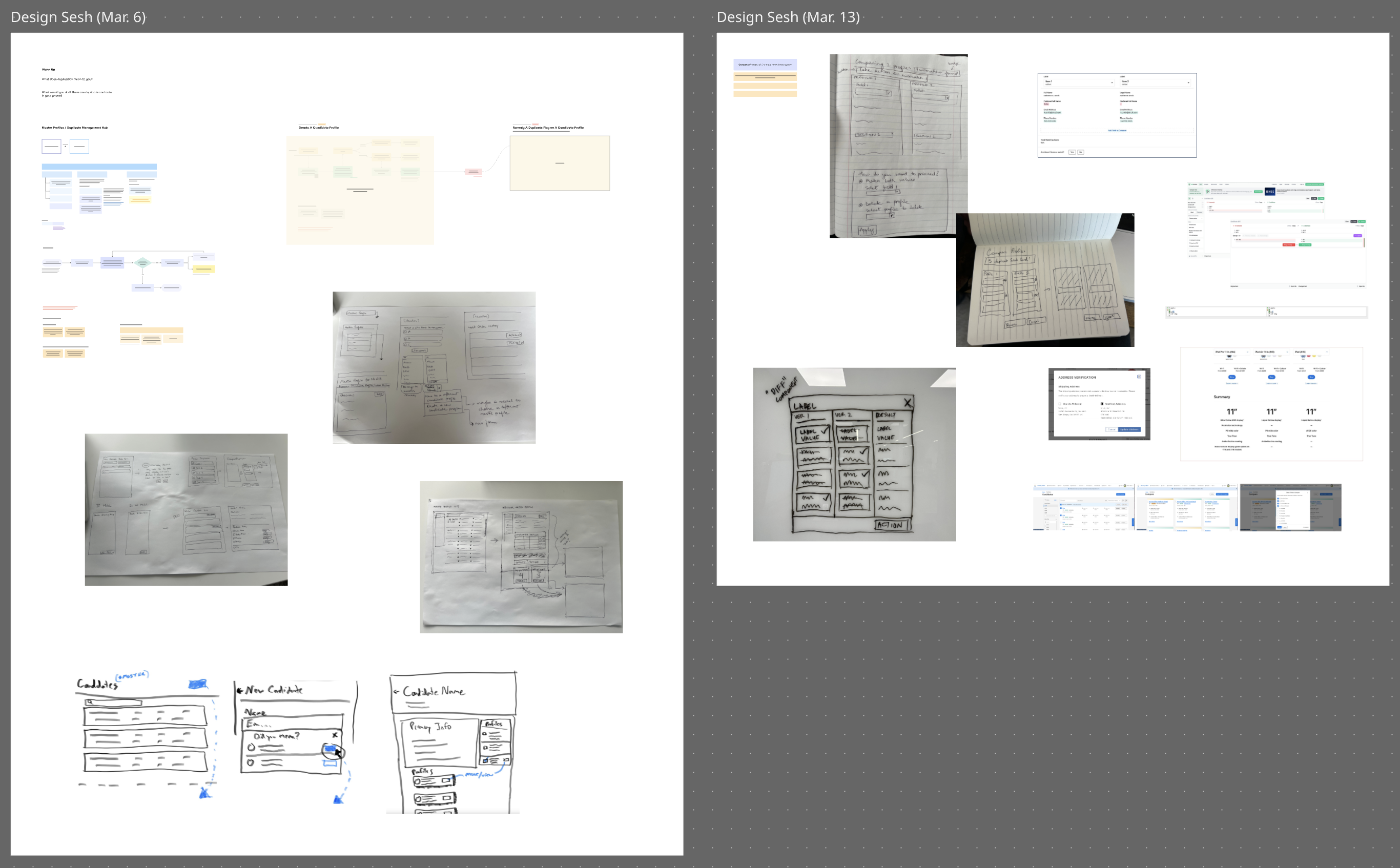Open the Item 2 dropdown in compare mockup
The image size is (1400, 868).
pyautogui.click(x=1156, y=82)
